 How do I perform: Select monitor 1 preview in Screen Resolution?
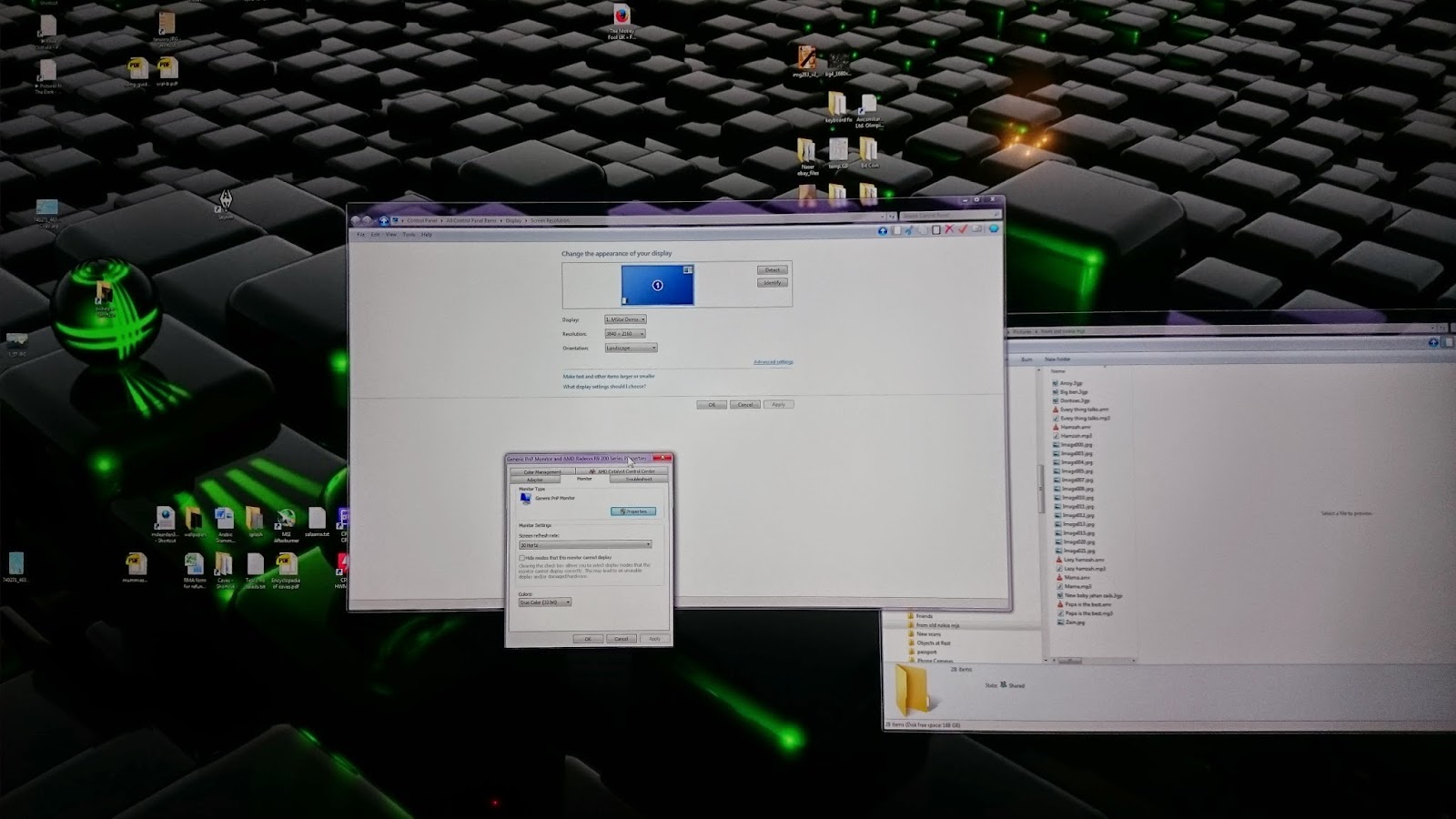(x=657, y=285)
